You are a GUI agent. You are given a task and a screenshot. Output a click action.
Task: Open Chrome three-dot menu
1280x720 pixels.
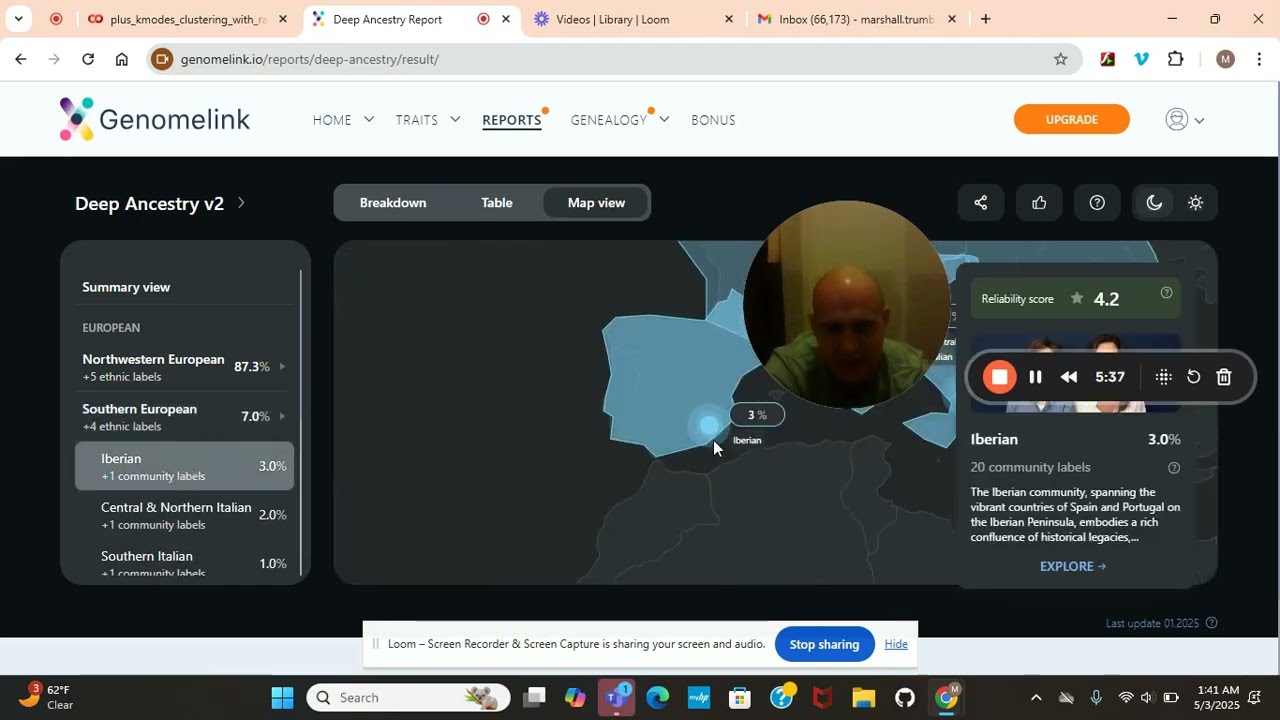[1259, 59]
